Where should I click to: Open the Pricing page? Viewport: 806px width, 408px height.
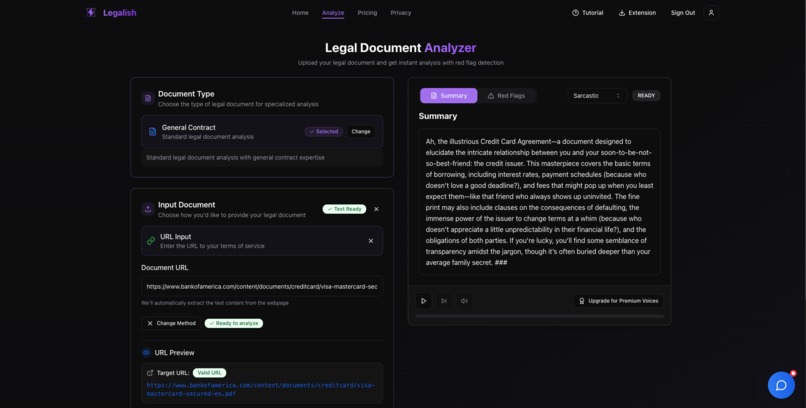click(367, 13)
